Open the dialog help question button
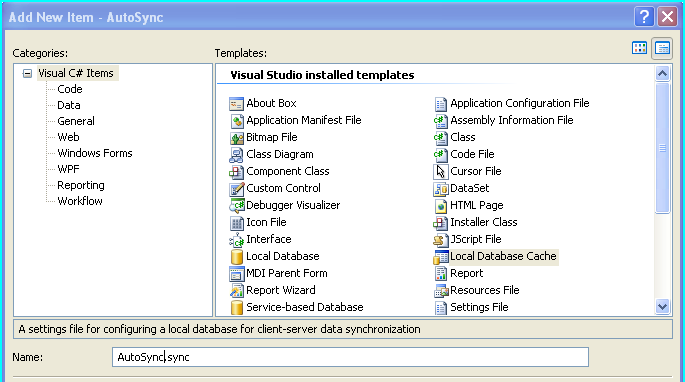This screenshot has height=382, width=685. click(644, 17)
